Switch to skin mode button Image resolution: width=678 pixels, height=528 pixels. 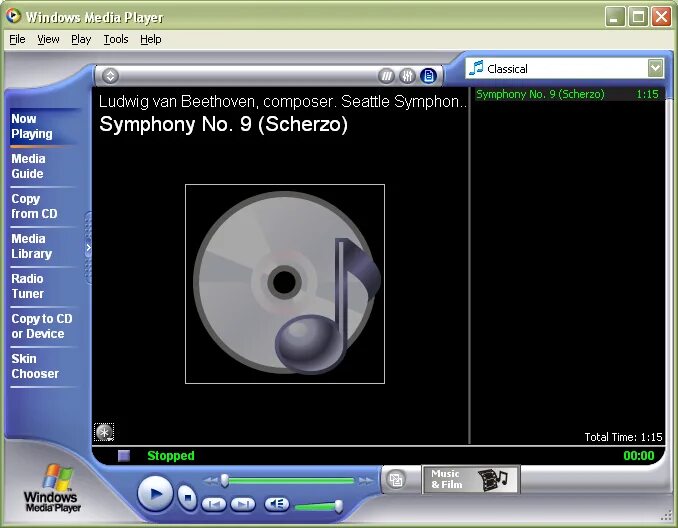click(395, 480)
